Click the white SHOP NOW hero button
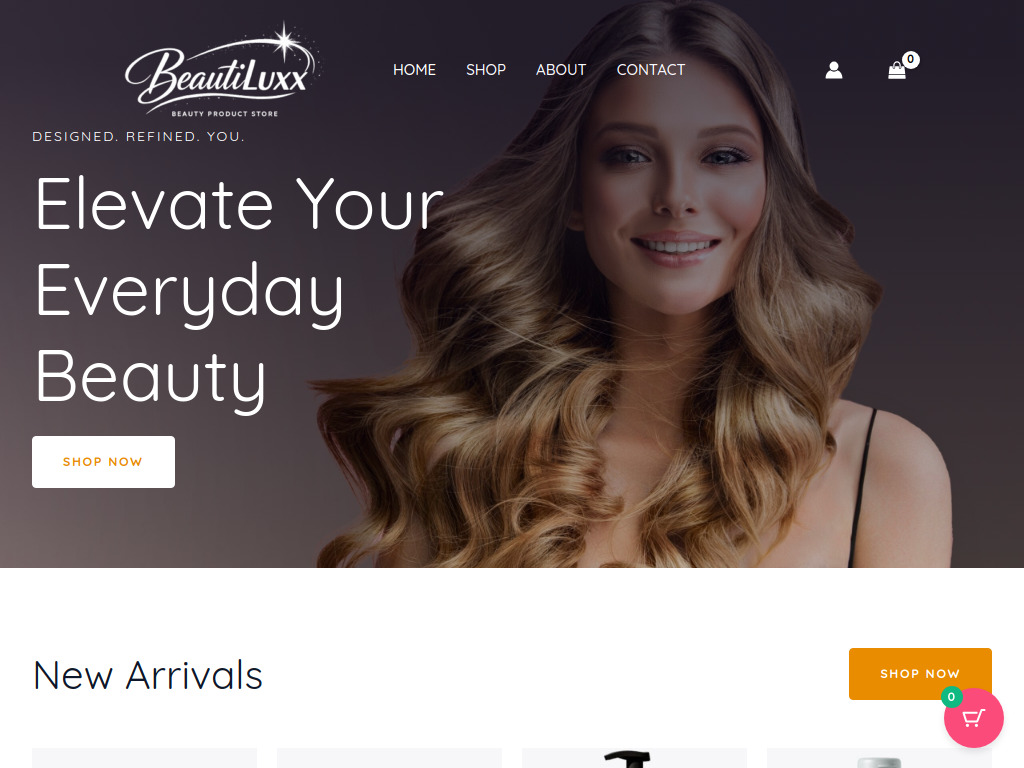1024x768 pixels. [x=103, y=462]
